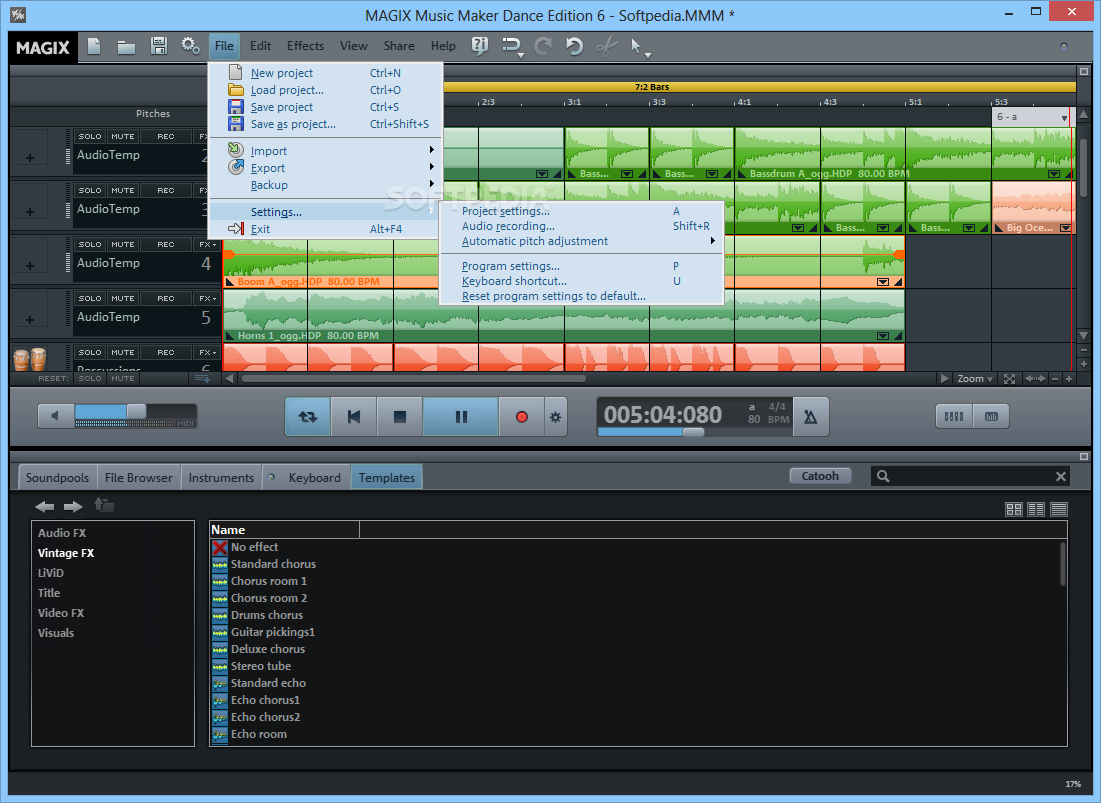Click the RESET MUTE button
This screenshot has width=1101, height=803.
click(123, 378)
